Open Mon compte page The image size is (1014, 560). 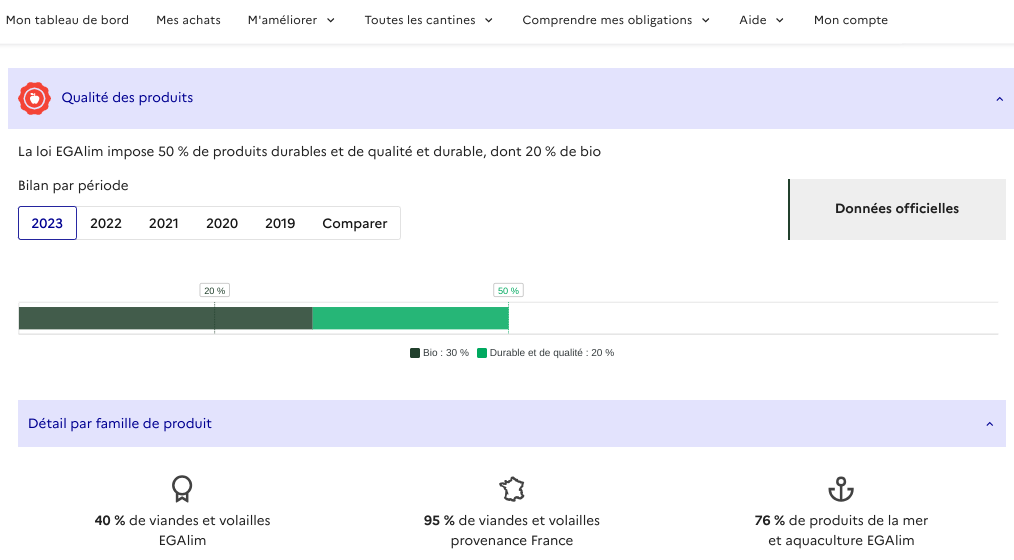tap(850, 20)
